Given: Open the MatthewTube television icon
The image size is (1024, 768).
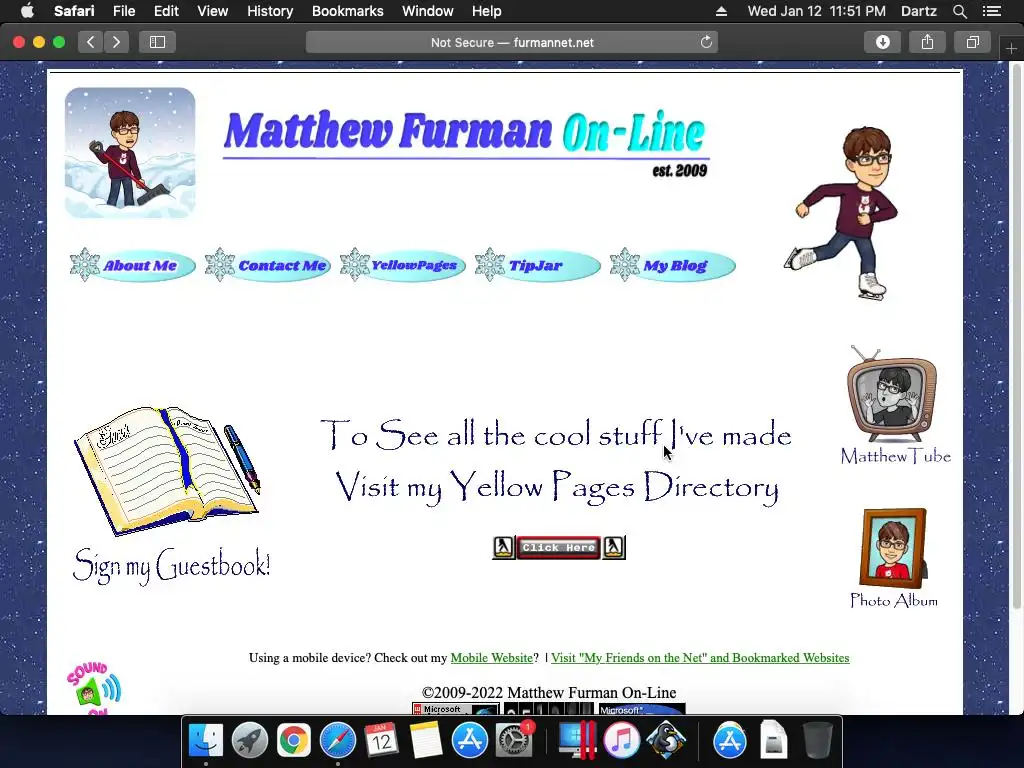Looking at the screenshot, I should [x=892, y=394].
